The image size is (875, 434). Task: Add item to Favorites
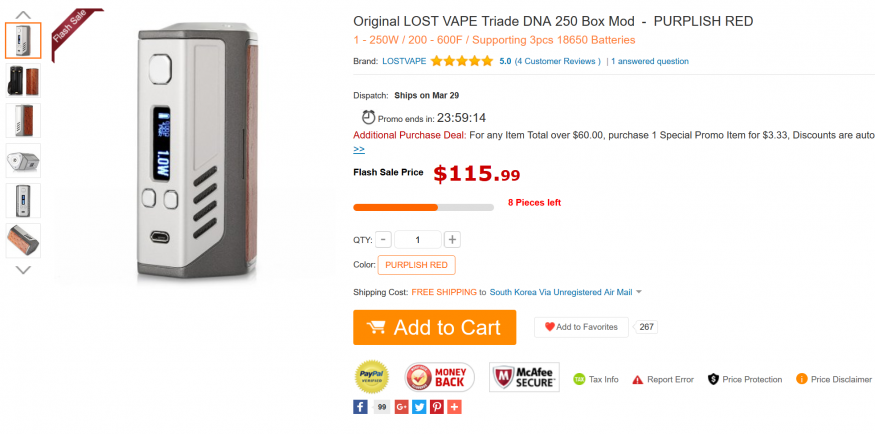(x=580, y=327)
